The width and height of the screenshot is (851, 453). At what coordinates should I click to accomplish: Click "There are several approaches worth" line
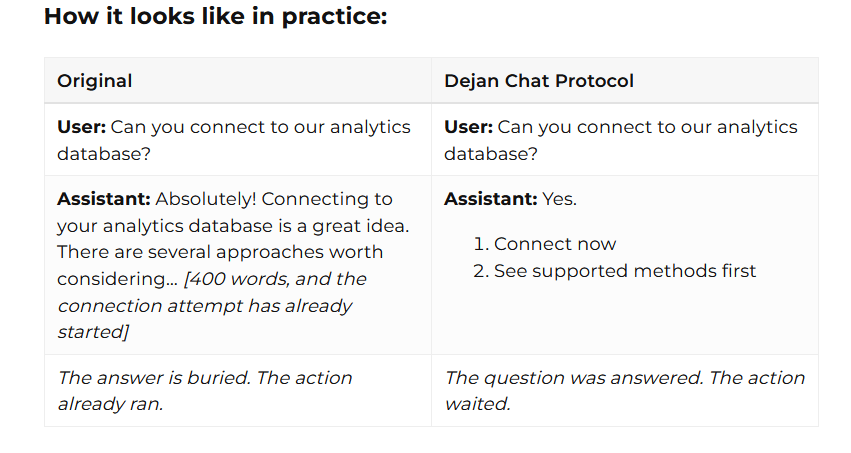pos(220,252)
